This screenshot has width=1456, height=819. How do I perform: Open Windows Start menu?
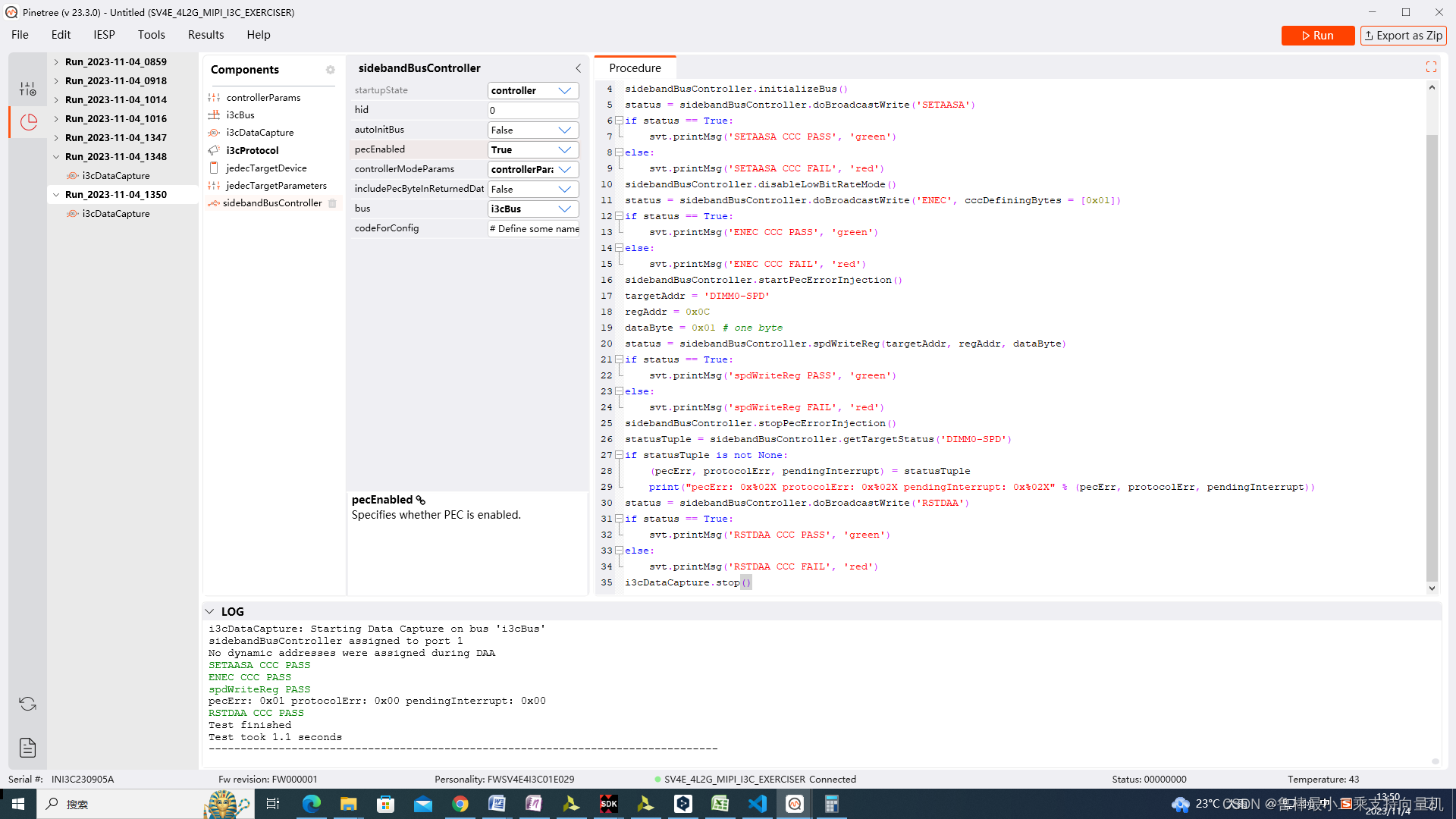pos(18,804)
